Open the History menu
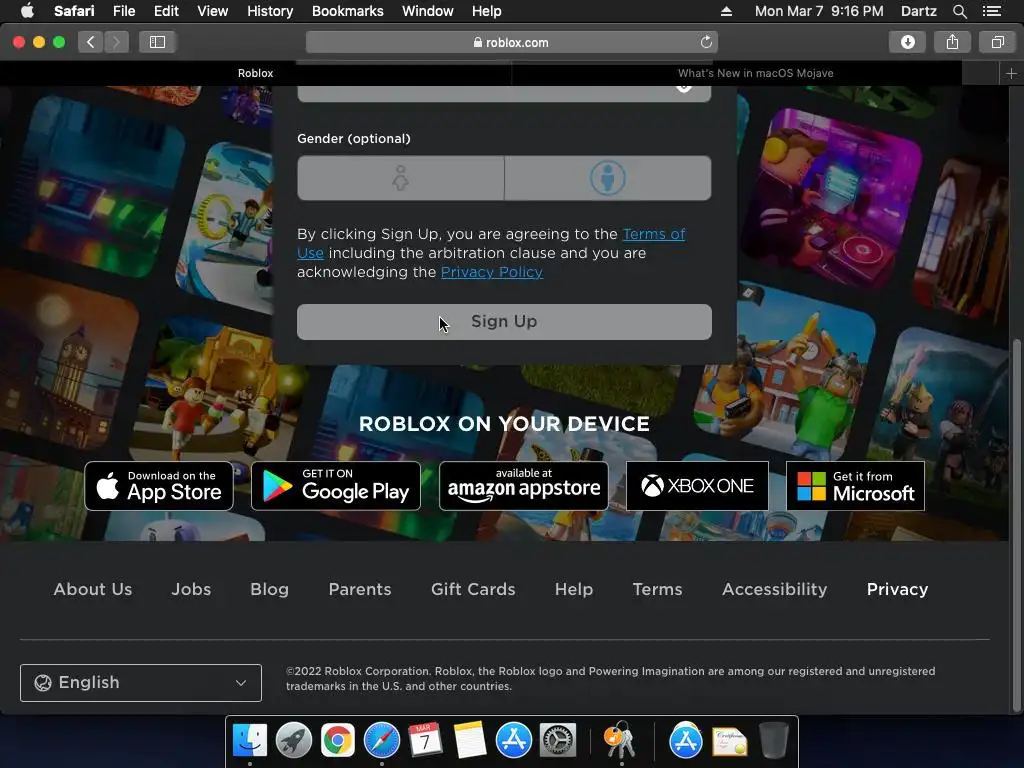Image resolution: width=1024 pixels, height=768 pixels. [x=270, y=11]
